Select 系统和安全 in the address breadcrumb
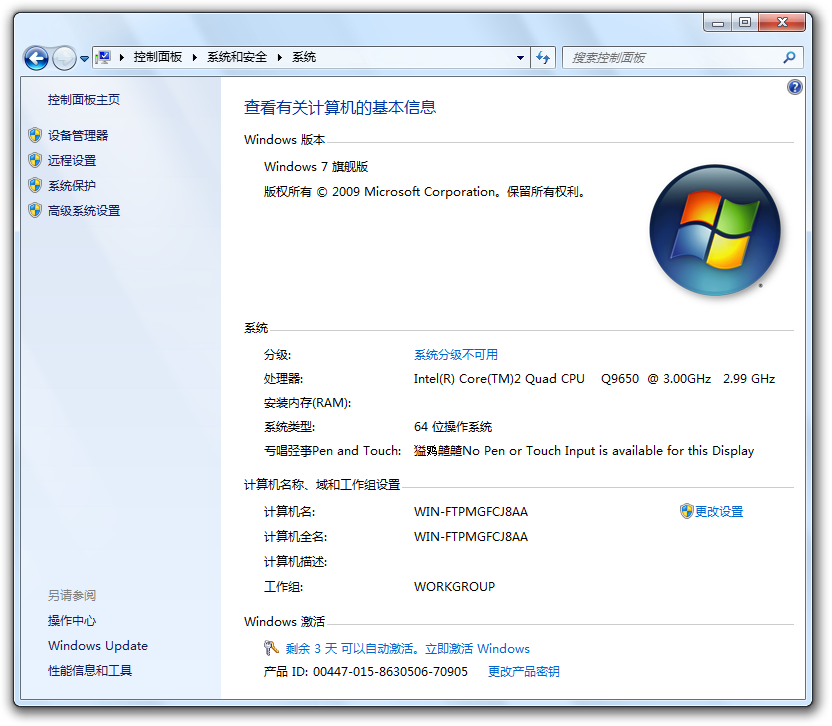This screenshot has height=726, width=832. pyautogui.click(x=237, y=57)
